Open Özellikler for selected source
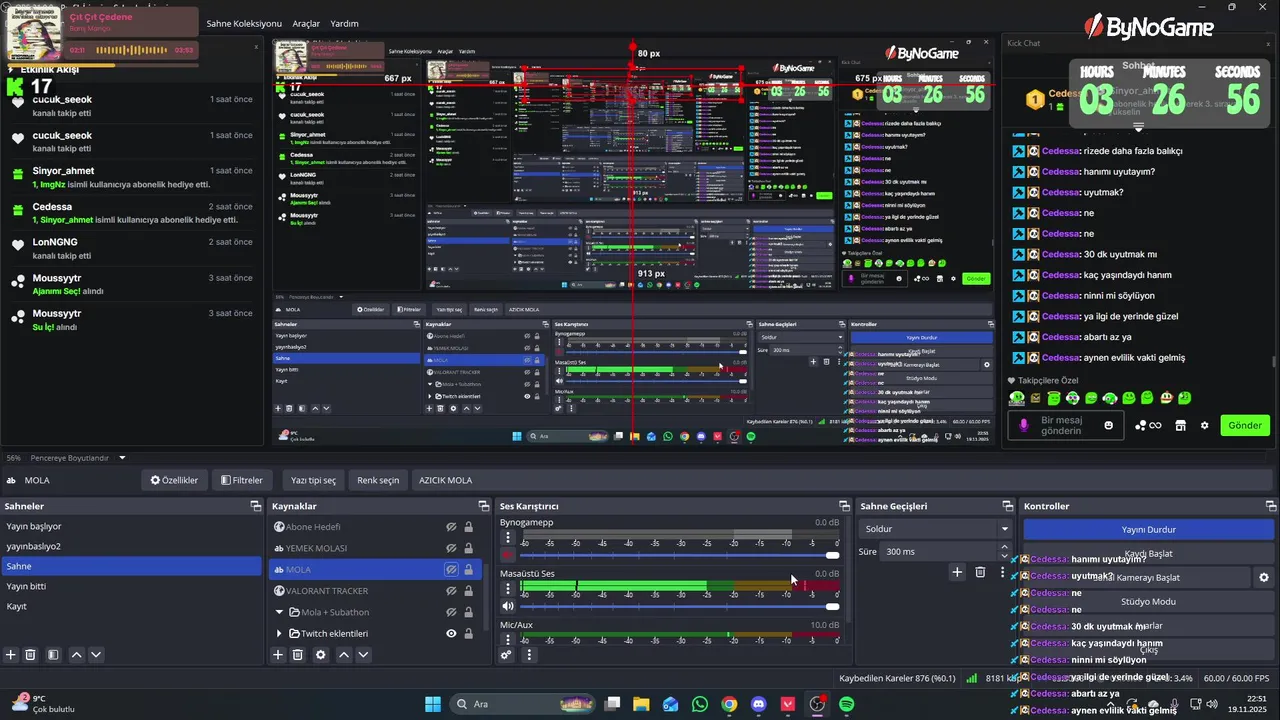Image resolution: width=1280 pixels, height=720 pixels. tap(174, 480)
